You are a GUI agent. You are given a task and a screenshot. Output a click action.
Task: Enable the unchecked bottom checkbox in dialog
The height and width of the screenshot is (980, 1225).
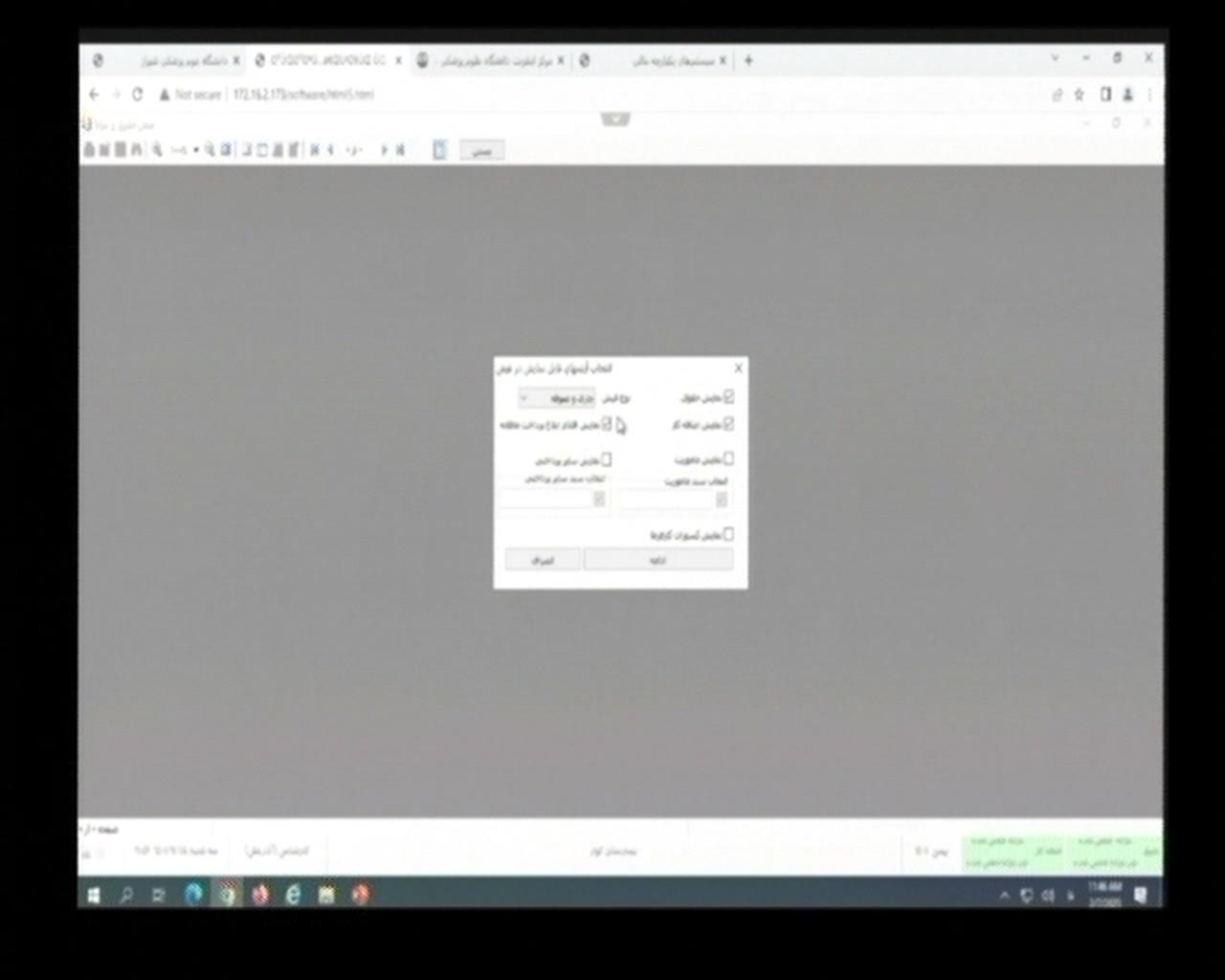728,534
